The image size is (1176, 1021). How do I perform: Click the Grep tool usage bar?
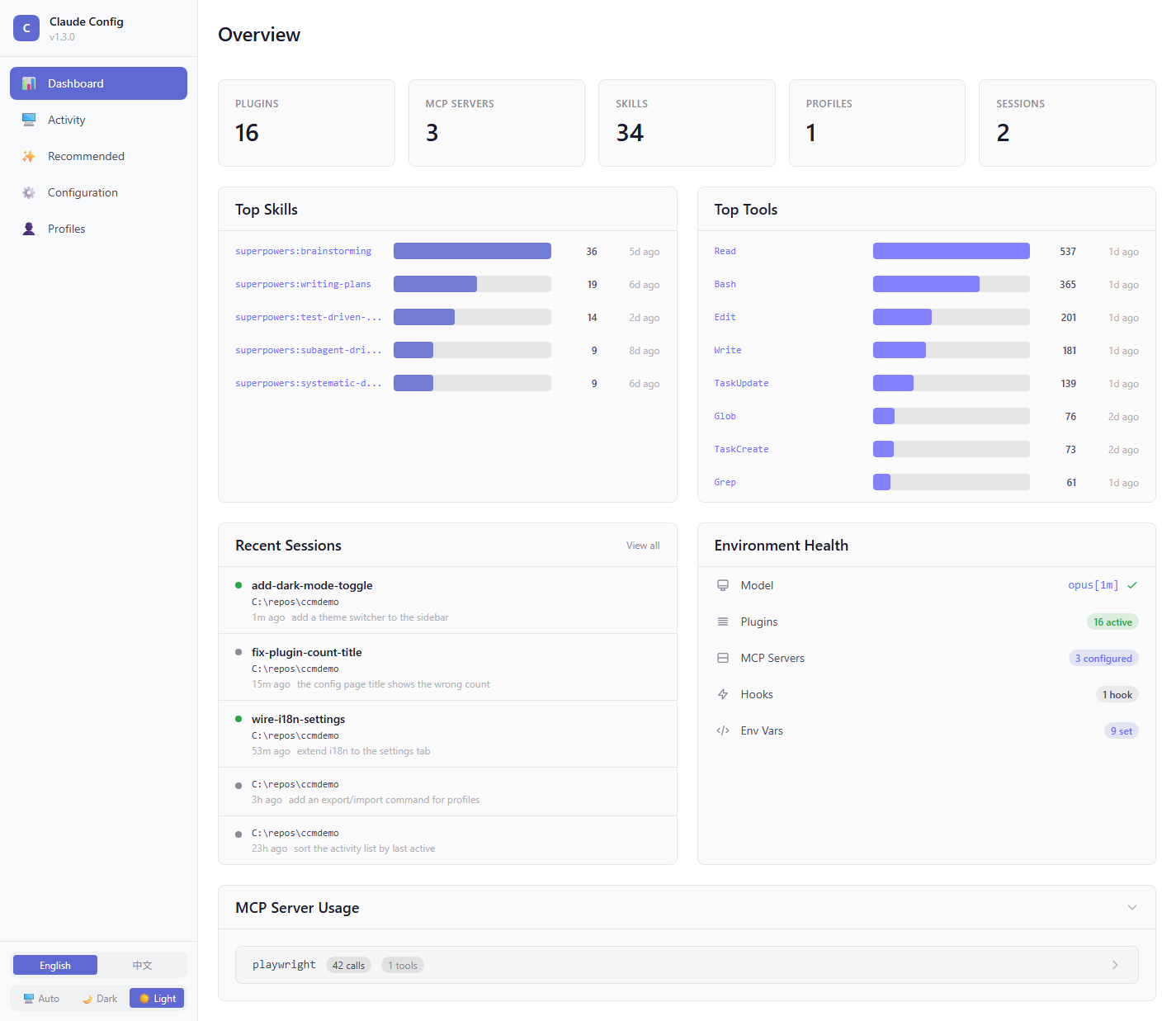point(951,482)
